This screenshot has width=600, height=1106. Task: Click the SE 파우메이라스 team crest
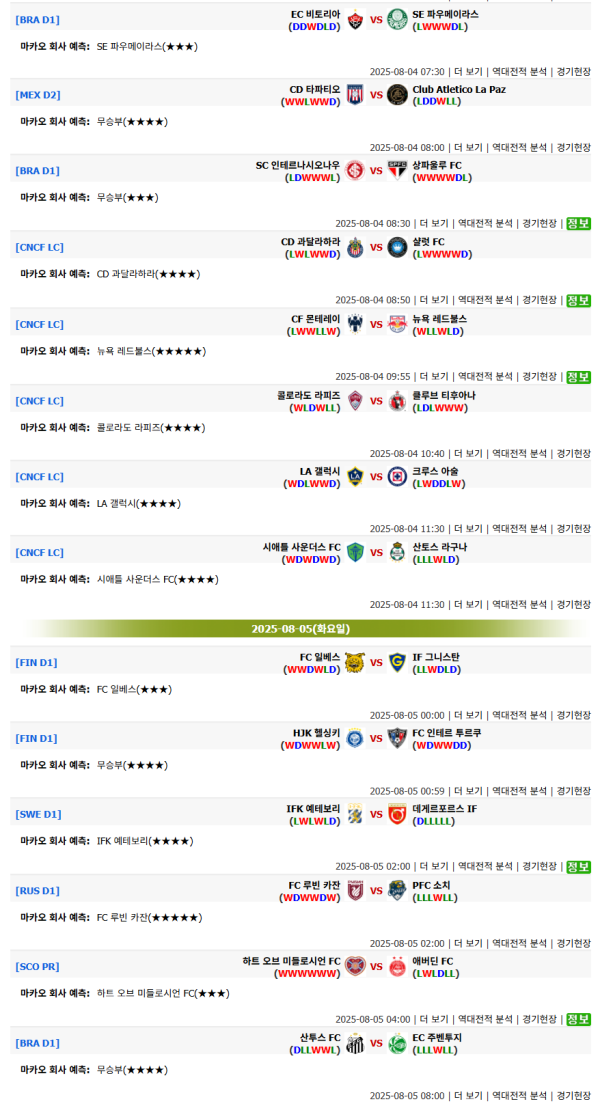coord(397,19)
